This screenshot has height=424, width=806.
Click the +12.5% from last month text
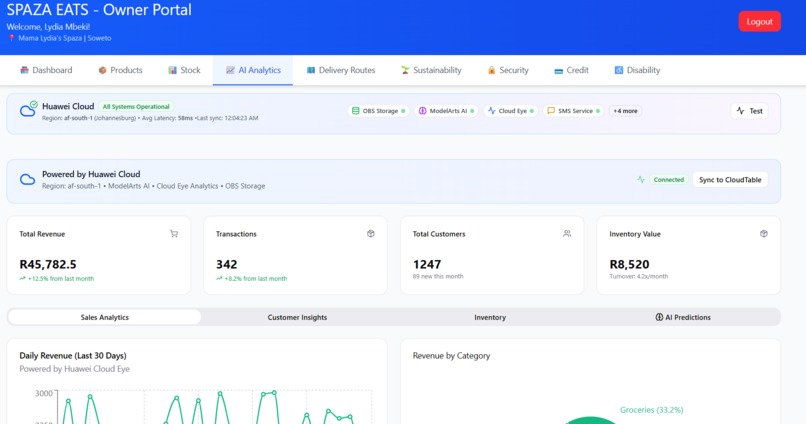[61, 279]
